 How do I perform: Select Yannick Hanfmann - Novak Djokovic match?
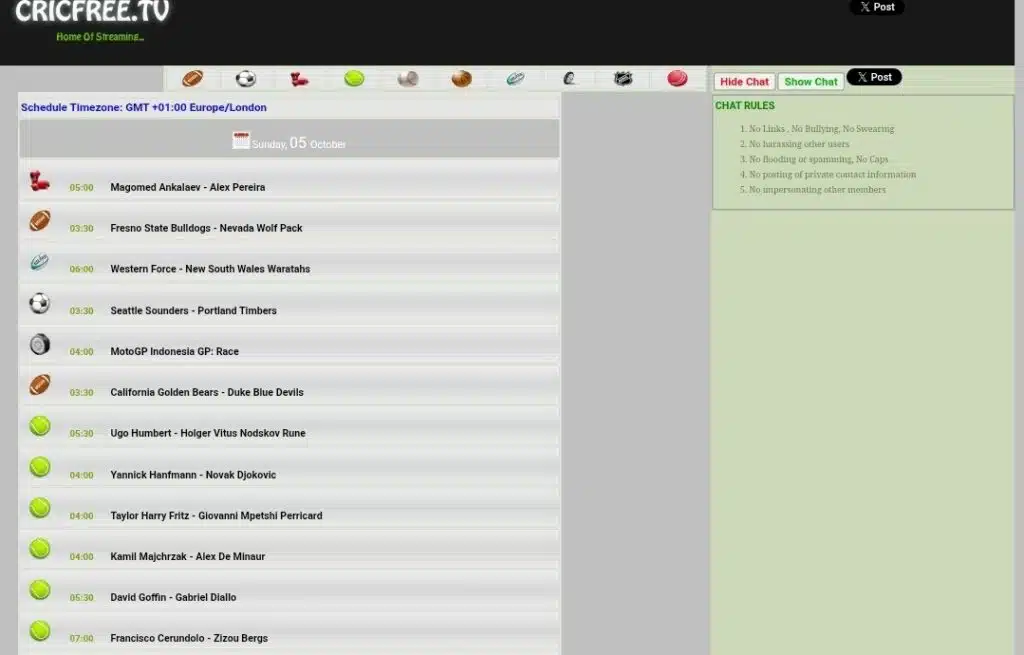(193, 475)
